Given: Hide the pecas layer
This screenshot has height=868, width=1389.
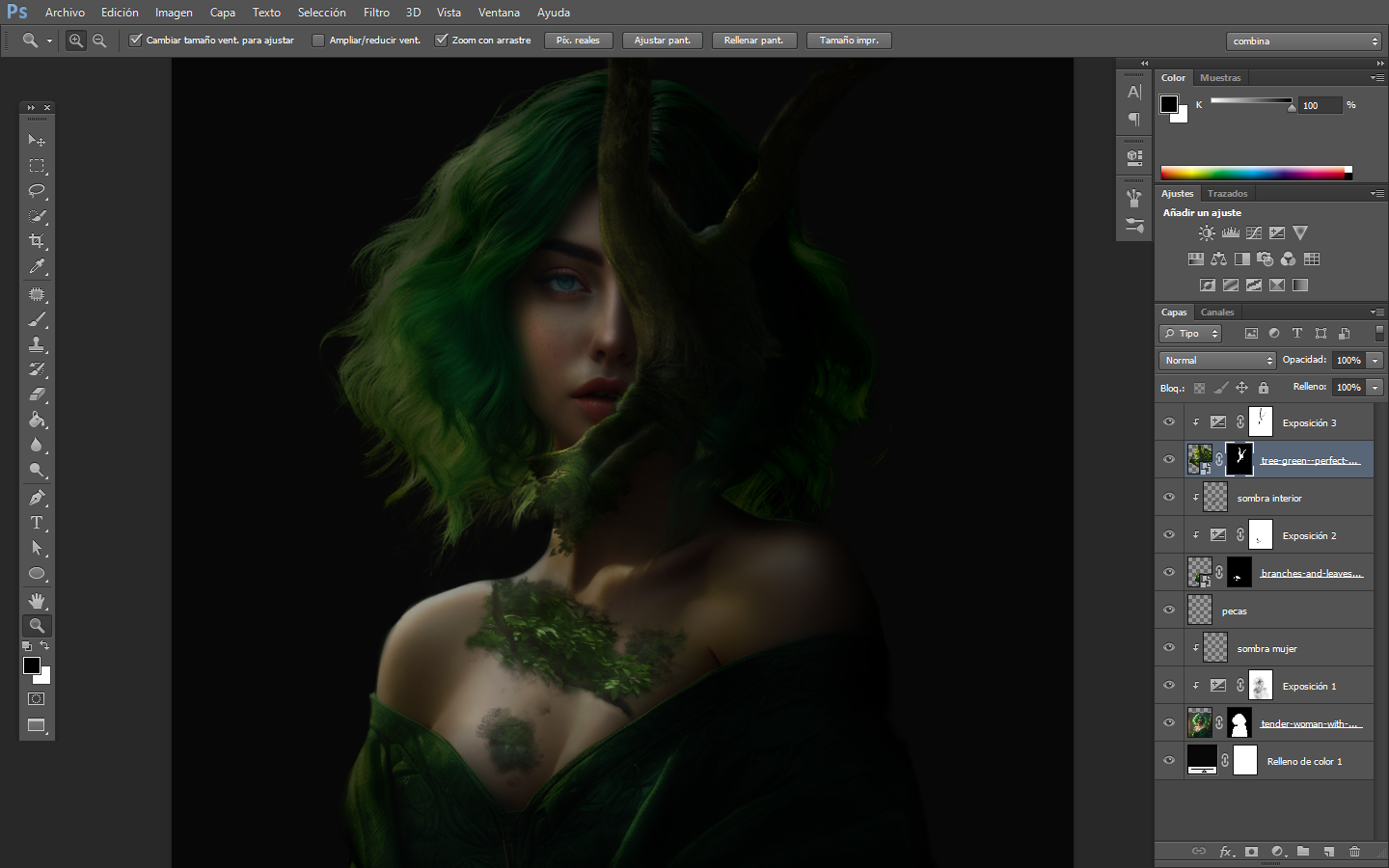Looking at the screenshot, I should [1169, 610].
